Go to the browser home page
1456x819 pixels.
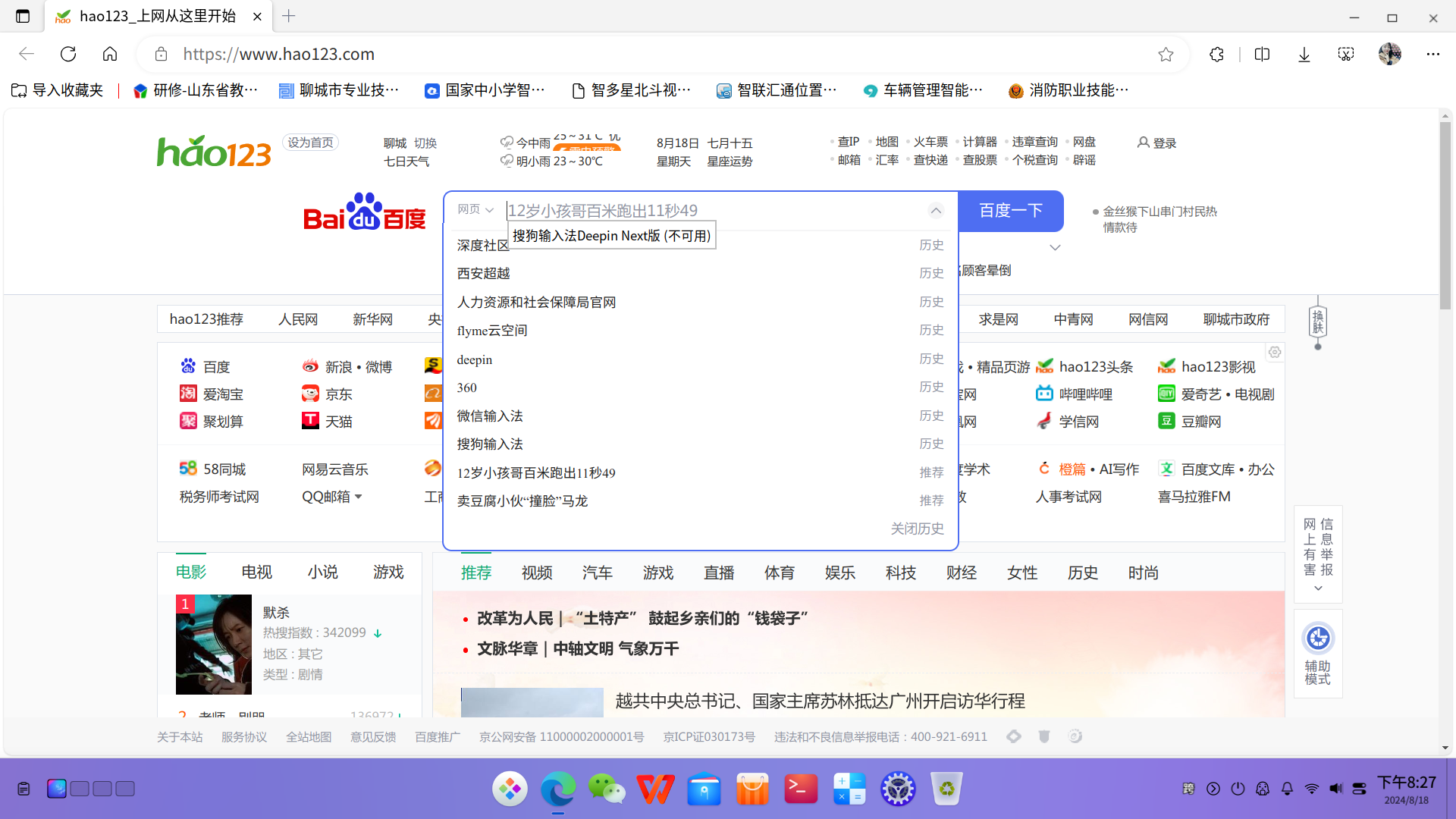point(110,54)
